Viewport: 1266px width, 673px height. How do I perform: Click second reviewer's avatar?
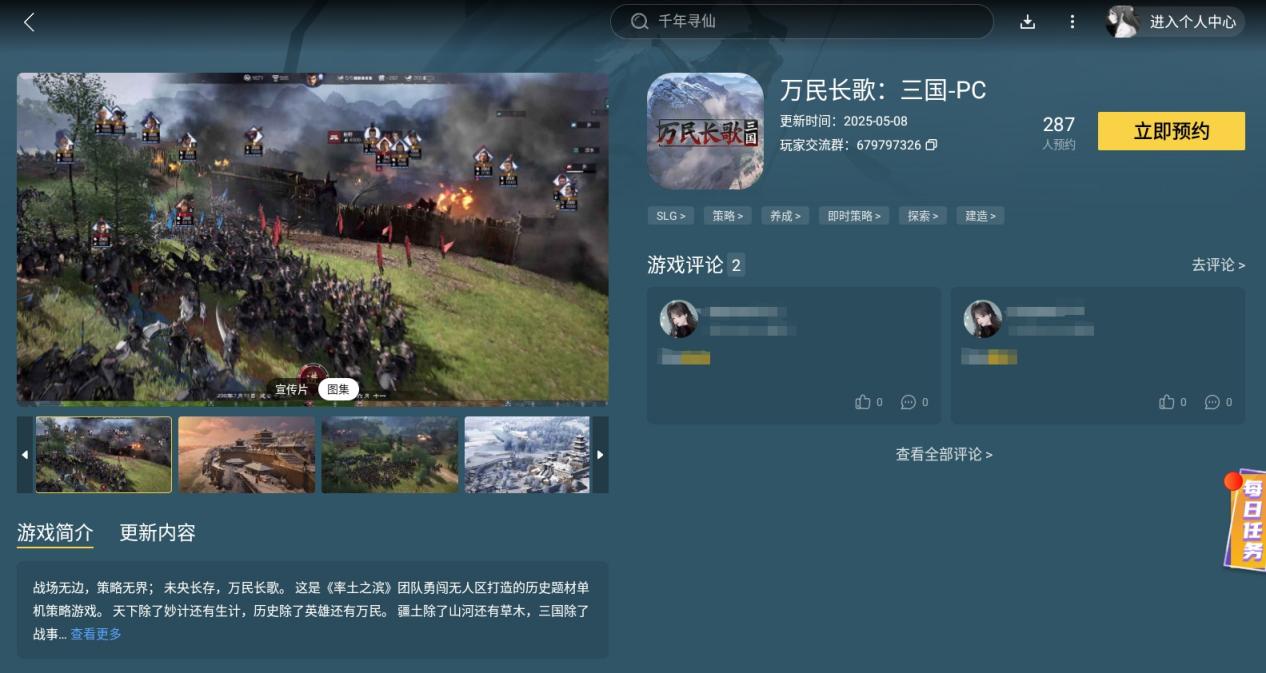(x=983, y=319)
